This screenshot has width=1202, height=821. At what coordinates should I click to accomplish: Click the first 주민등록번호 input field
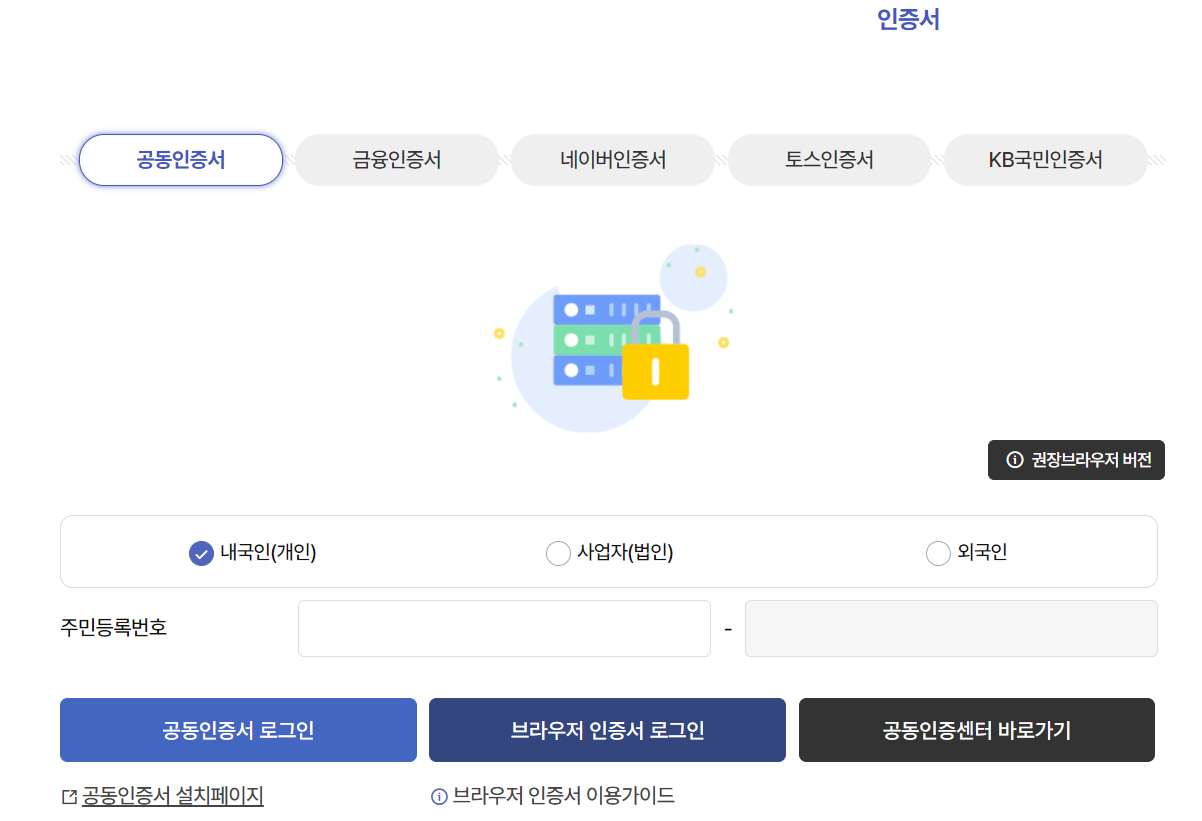click(x=504, y=628)
